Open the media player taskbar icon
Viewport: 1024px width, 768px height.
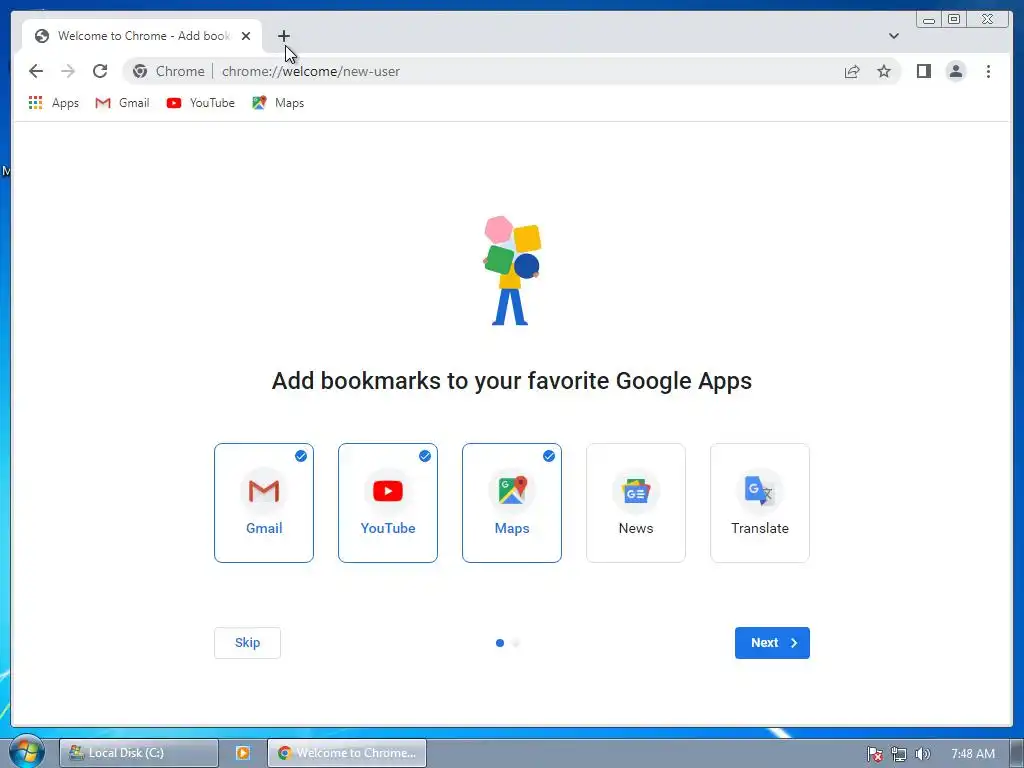[242, 753]
